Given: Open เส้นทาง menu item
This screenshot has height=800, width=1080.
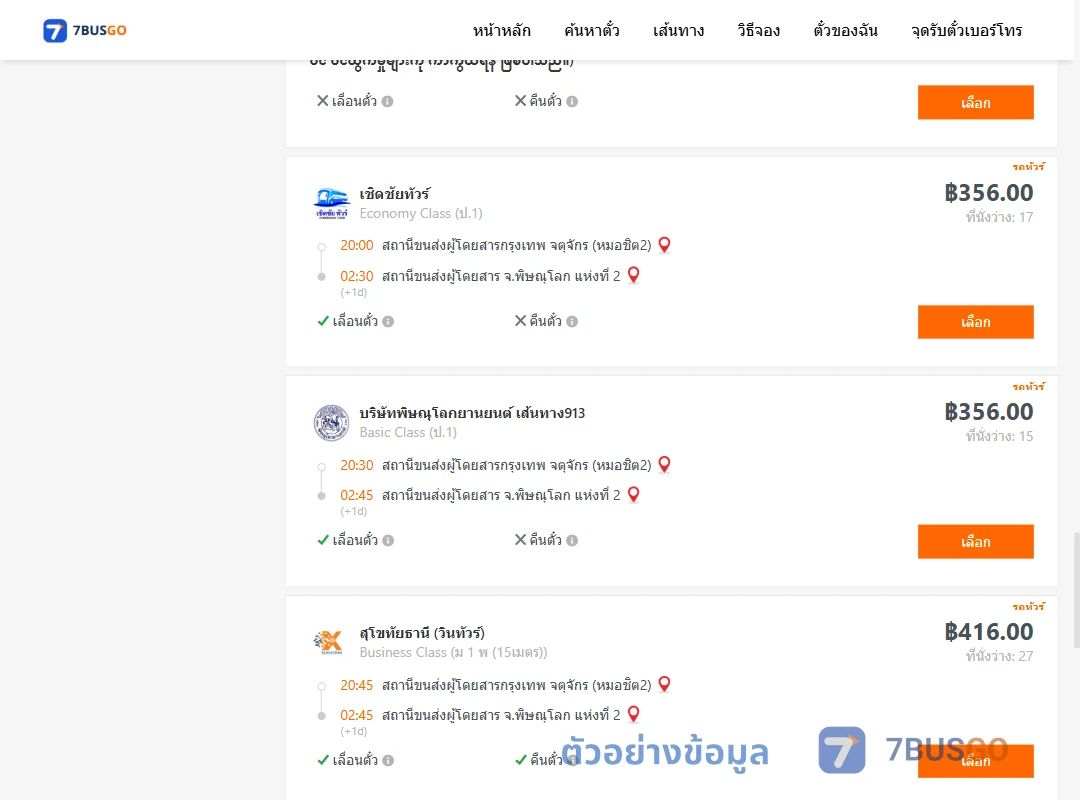Looking at the screenshot, I should [678, 30].
